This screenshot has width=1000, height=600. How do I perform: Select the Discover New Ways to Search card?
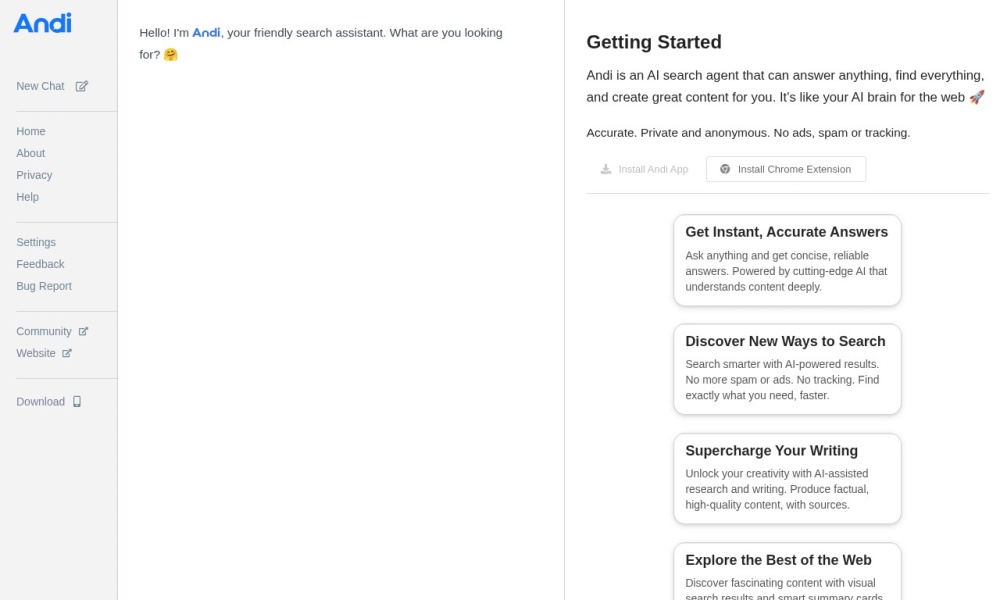787,369
